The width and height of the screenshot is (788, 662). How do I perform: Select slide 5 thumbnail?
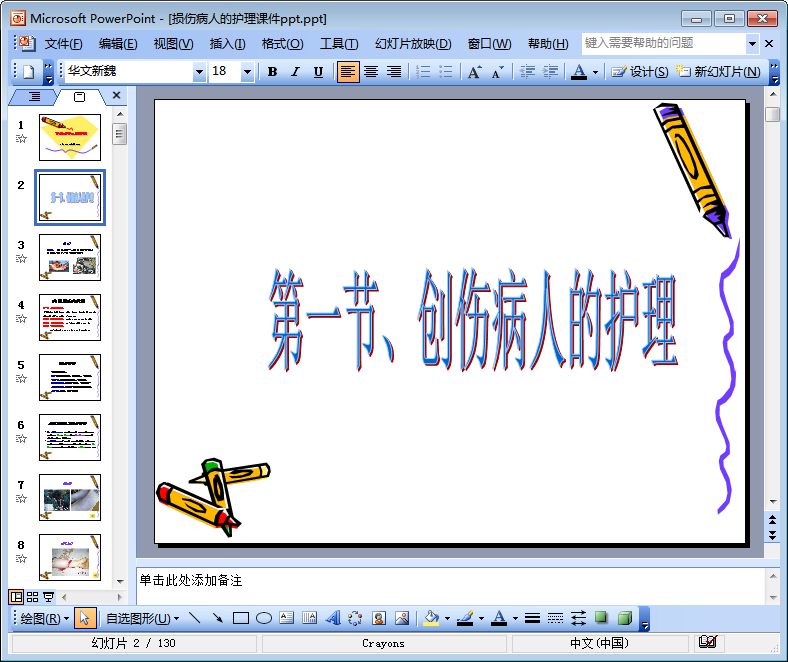point(70,377)
